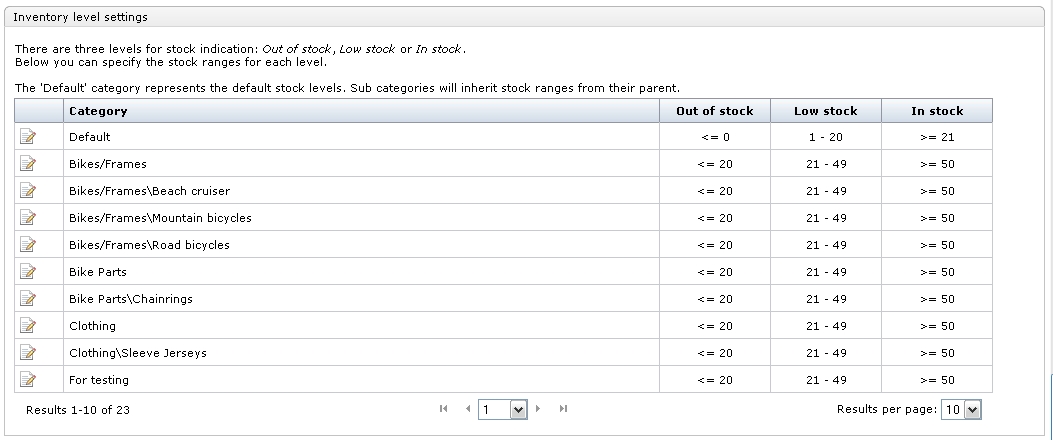
Task: Edit the For testing category row
Action: (28, 380)
